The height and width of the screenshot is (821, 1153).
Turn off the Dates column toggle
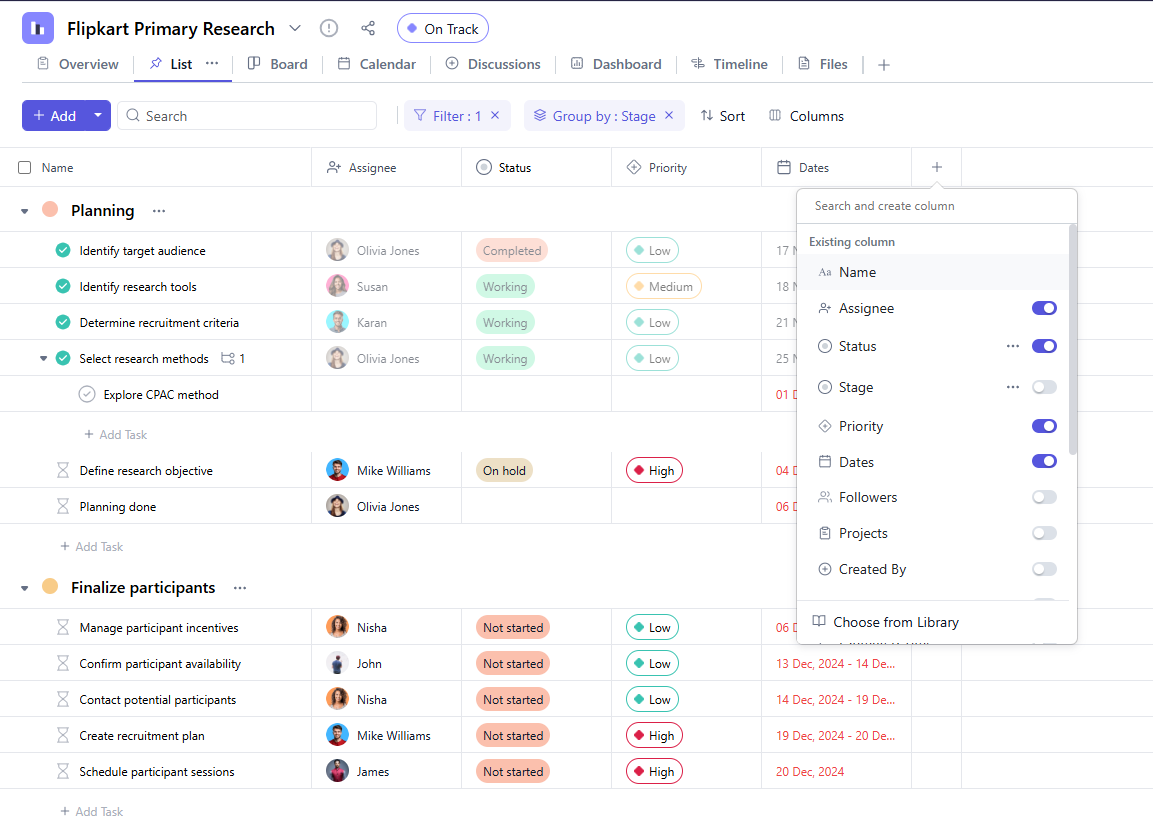pyautogui.click(x=1044, y=462)
